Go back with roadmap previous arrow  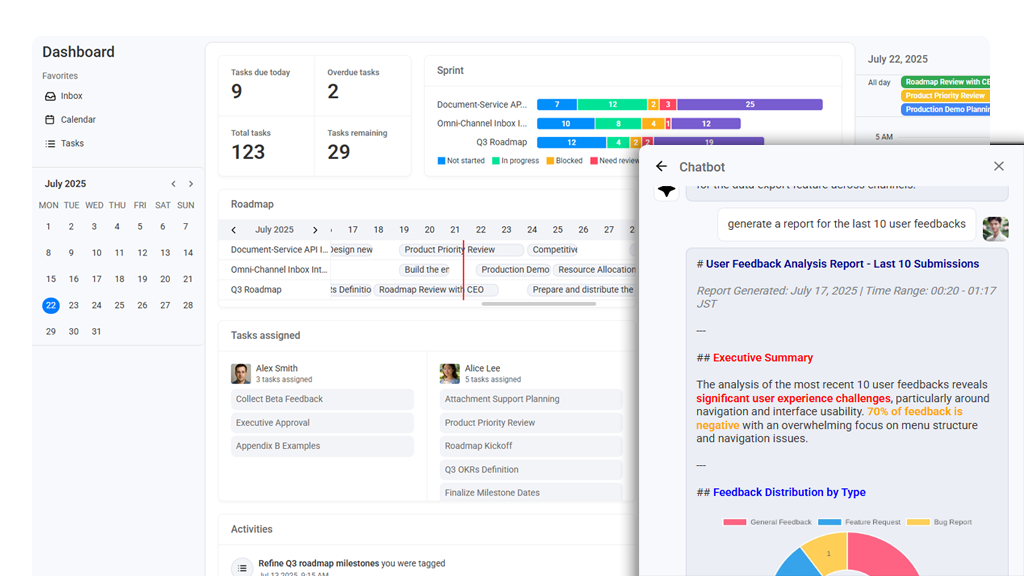[234, 230]
